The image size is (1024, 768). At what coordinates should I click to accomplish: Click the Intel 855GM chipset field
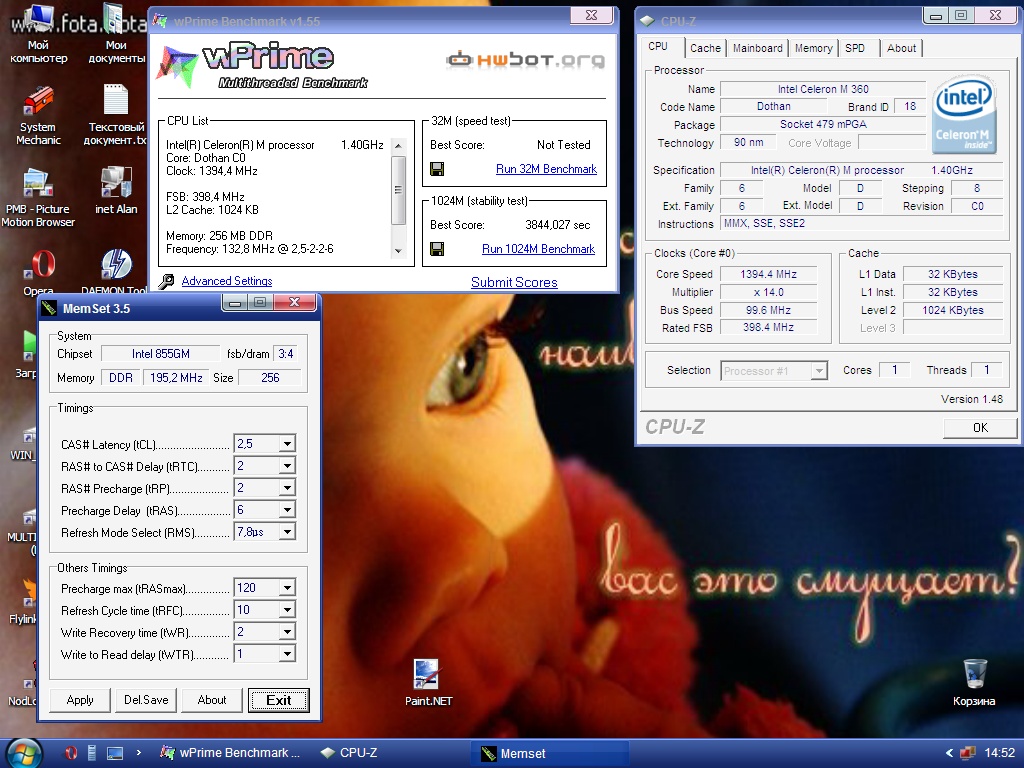tap(161, 354)
